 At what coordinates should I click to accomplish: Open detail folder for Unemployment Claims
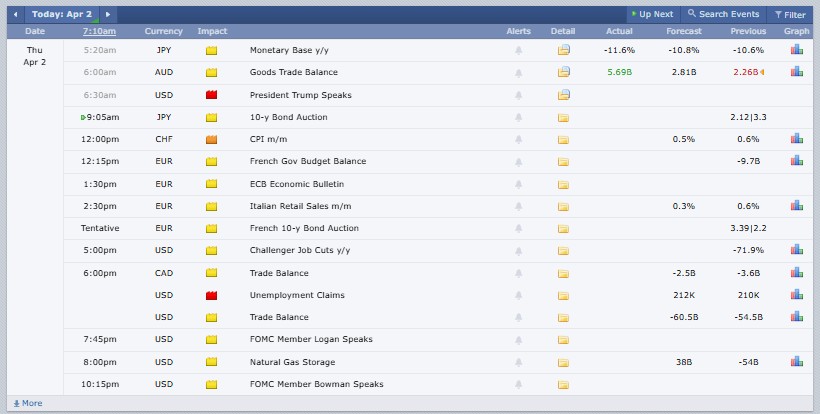coord(564,295)
